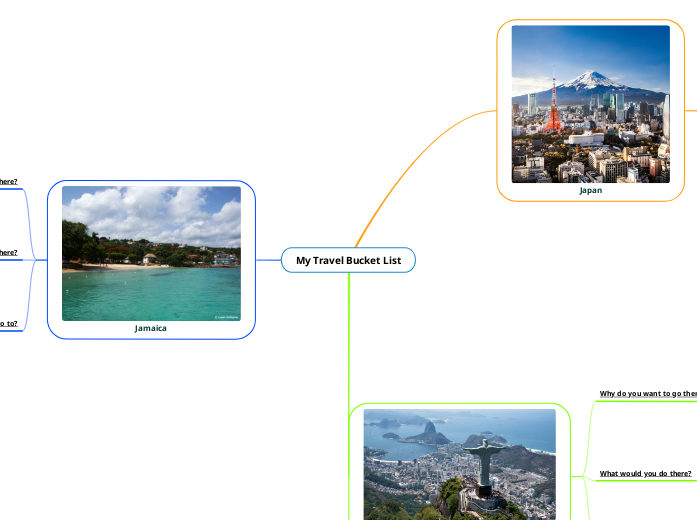Open "Why do you want to go there?" subtopic
The image size is (697, 520).
(647, 394)
